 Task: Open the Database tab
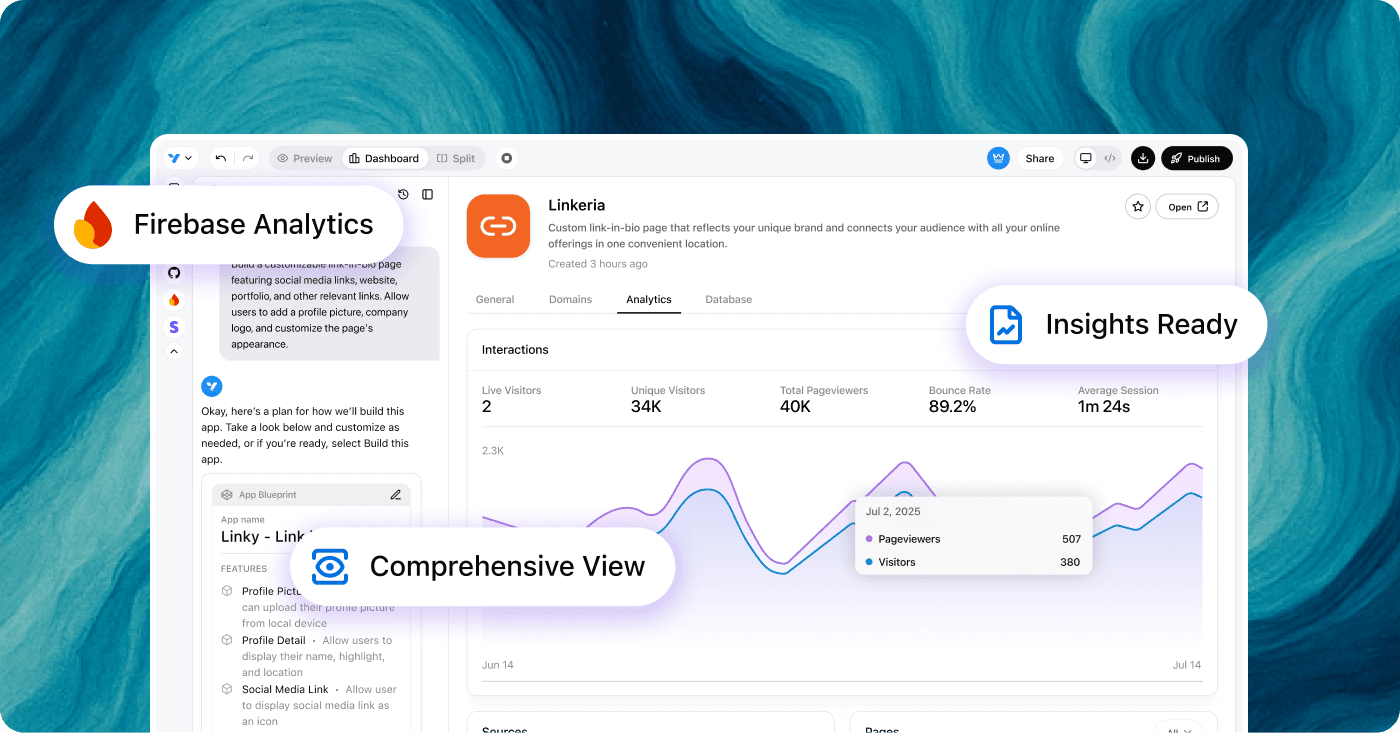(x=728, y=299)
